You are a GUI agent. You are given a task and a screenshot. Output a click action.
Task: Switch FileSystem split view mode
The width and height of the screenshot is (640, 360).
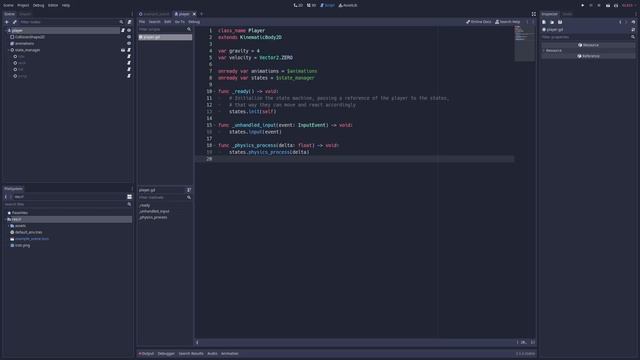pyautogui.click(x=129, y=197)
